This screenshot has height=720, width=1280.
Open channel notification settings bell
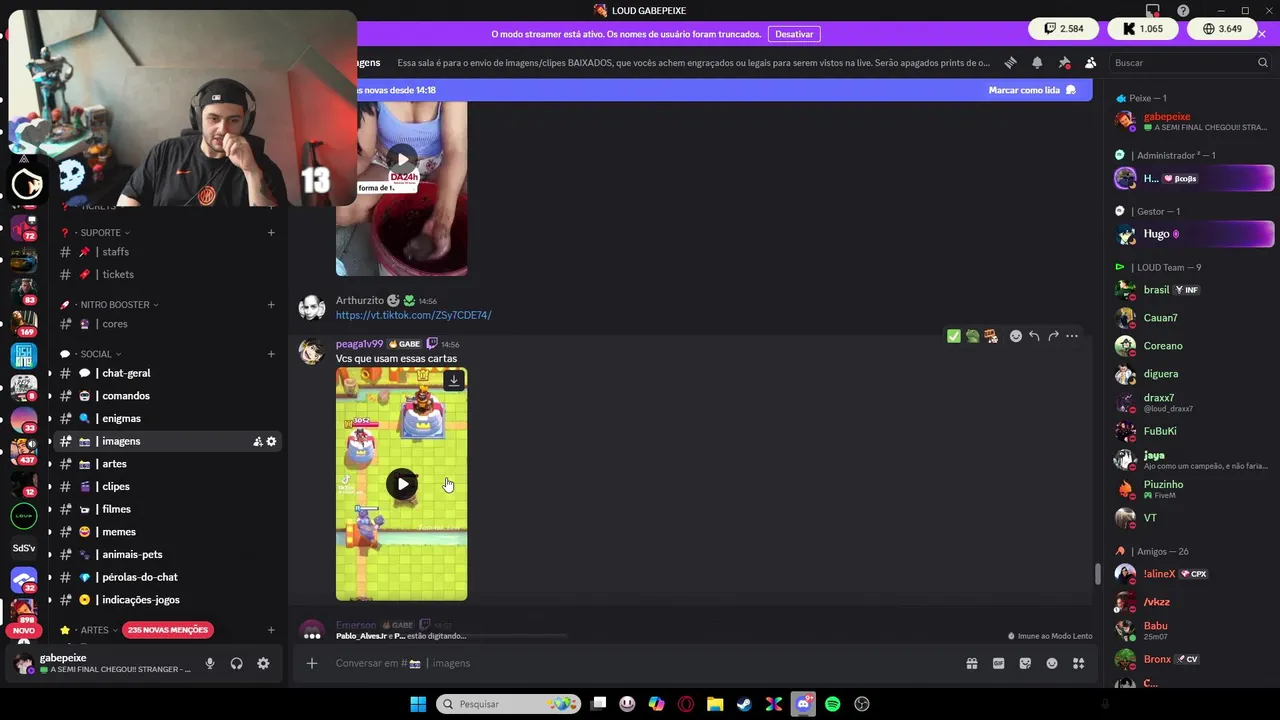1037,62
